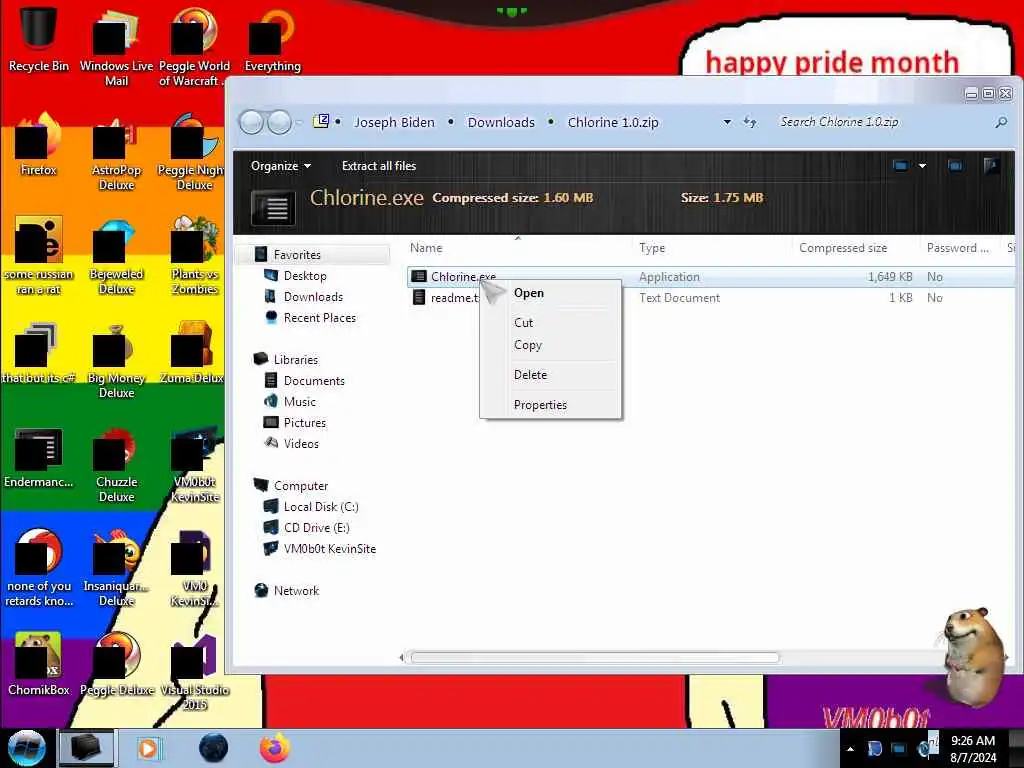Click the Windows Start button
The image size is (1024, 768).
[x=26, y=748]
